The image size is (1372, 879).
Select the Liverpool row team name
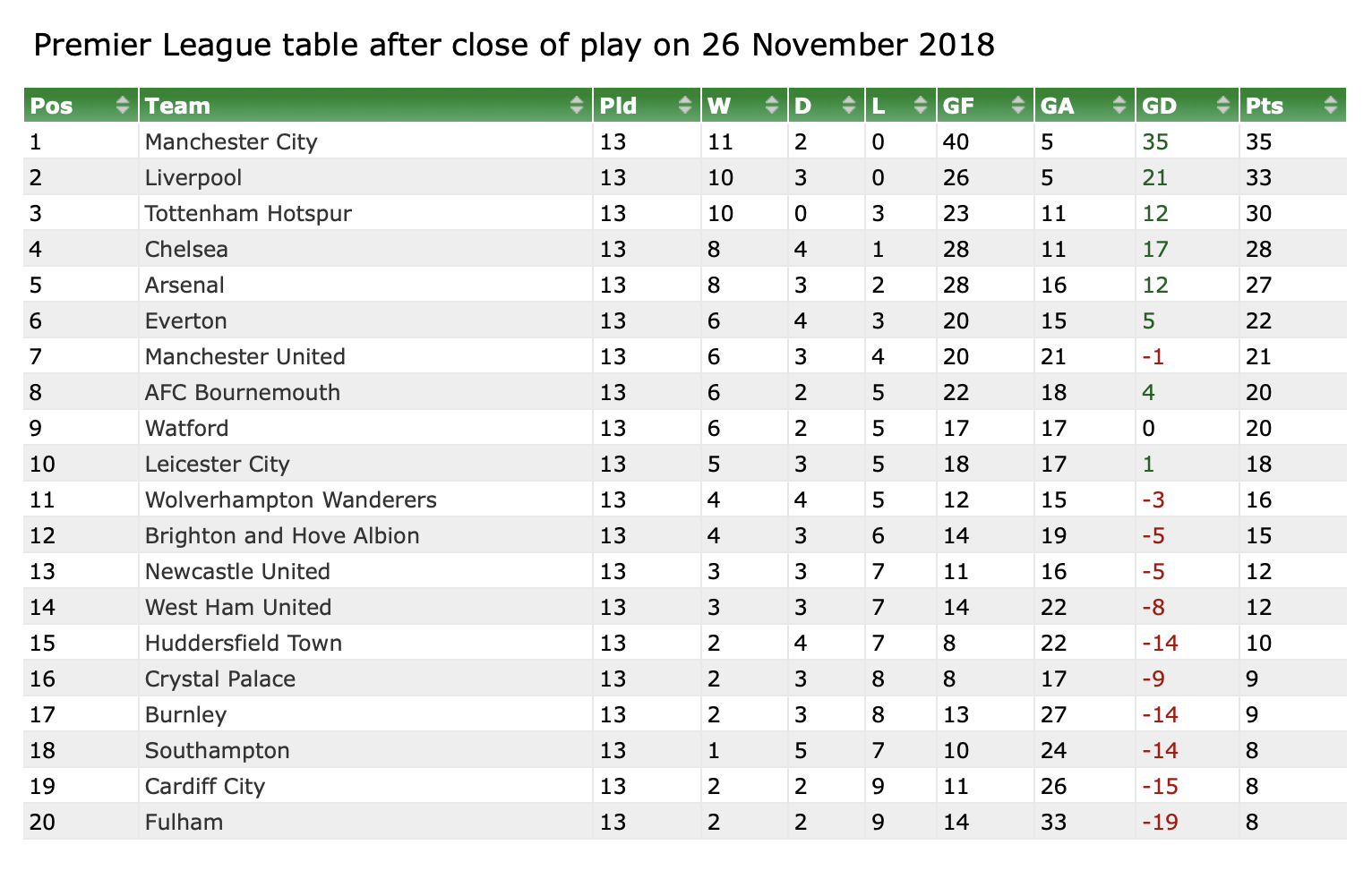193,177
